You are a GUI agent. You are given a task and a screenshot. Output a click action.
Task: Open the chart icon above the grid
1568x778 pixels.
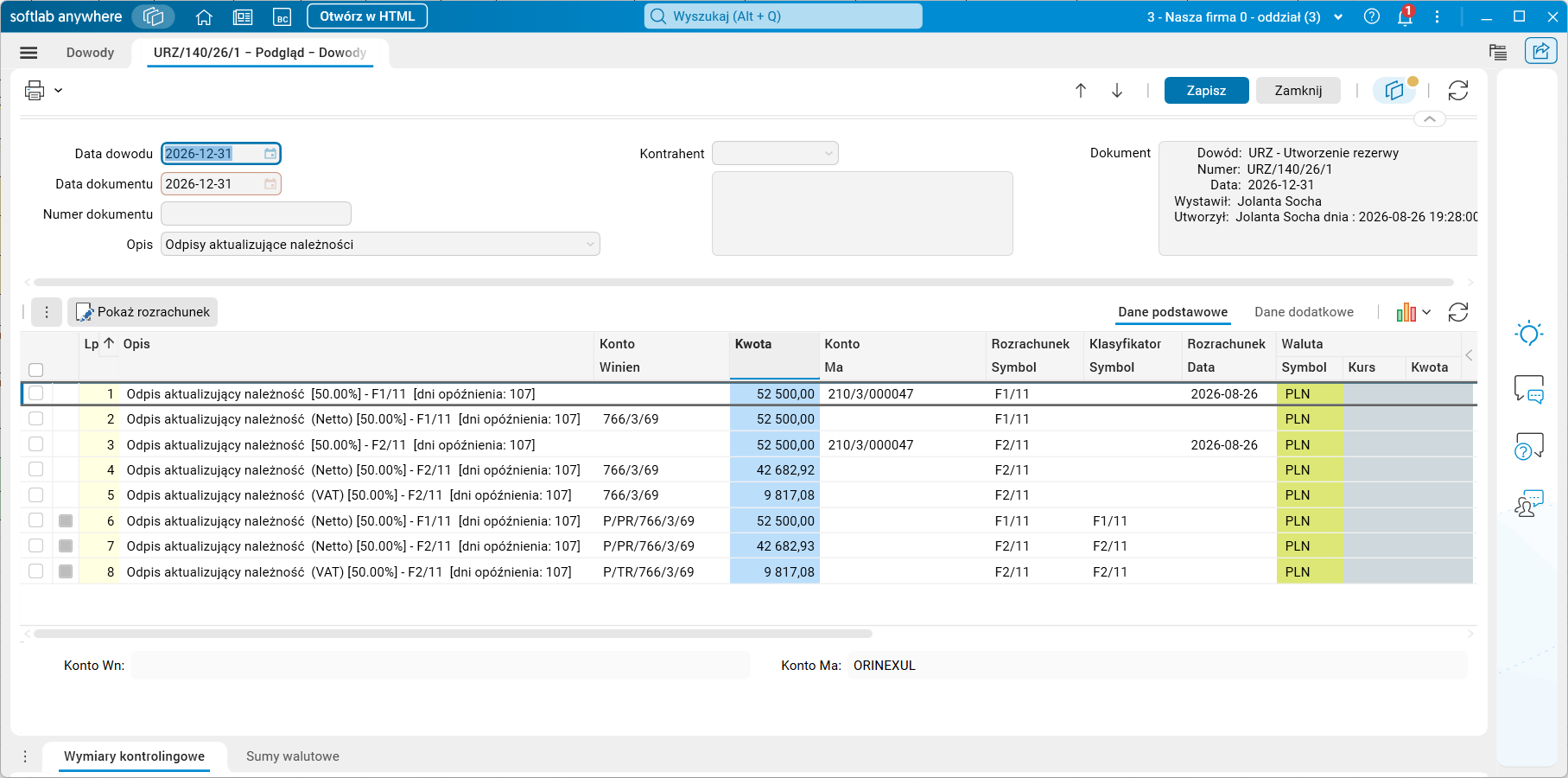tap(1406, 312)
